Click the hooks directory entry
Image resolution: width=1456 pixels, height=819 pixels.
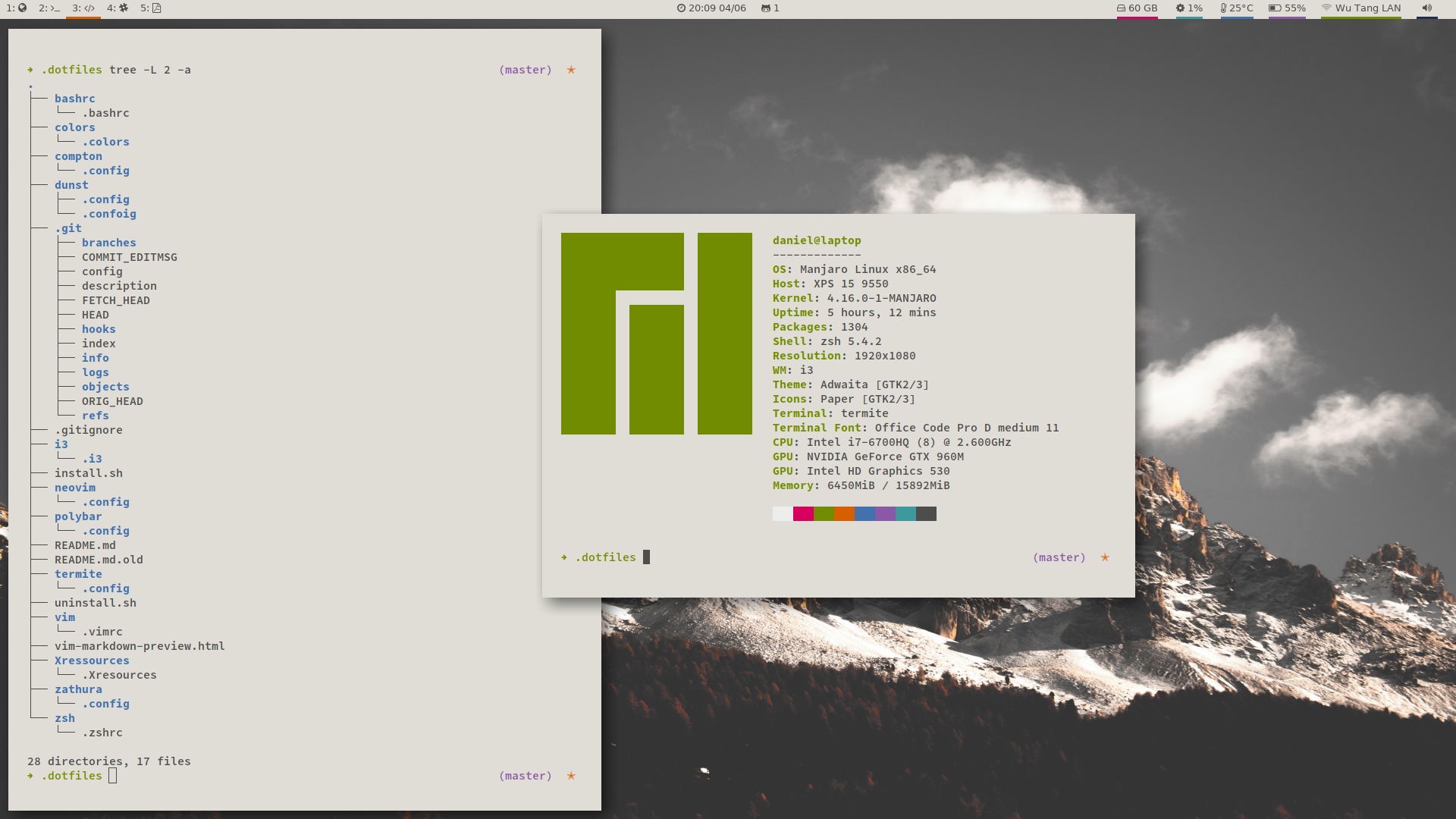[99, 329]
